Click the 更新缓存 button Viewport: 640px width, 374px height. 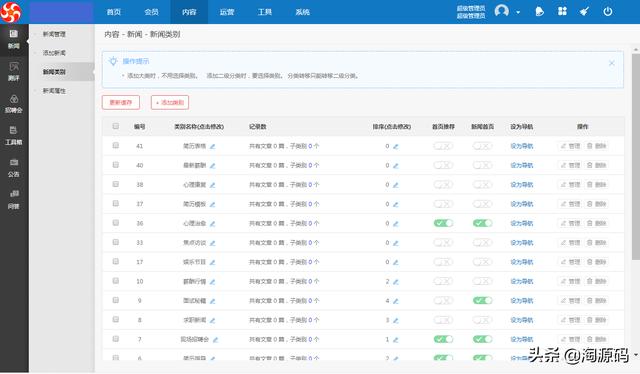(x=121, y=102)
